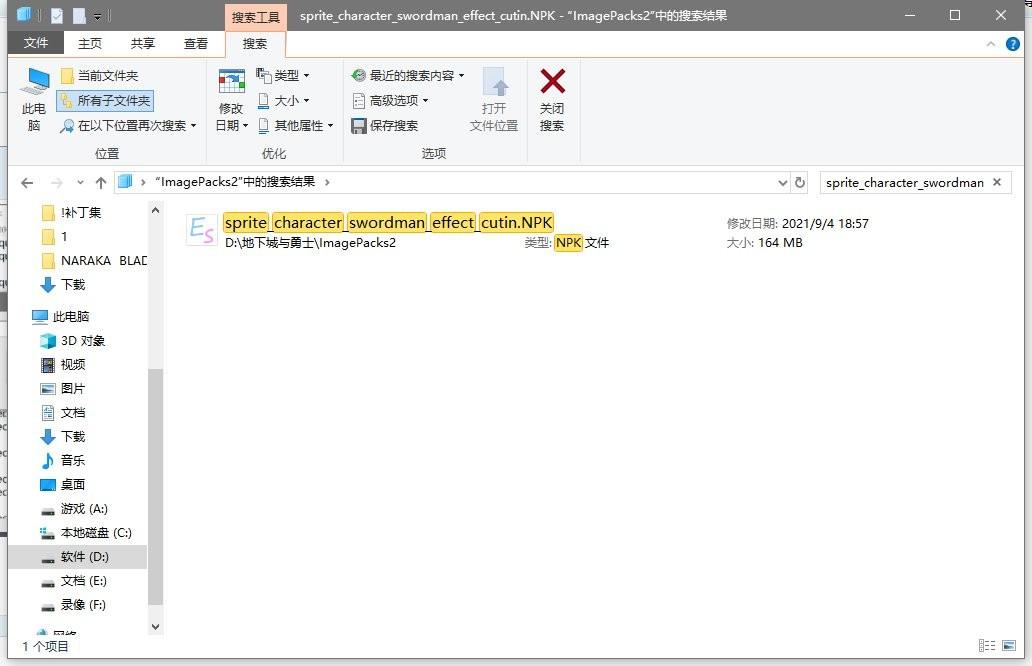Toggle 所有子文件夹 search scope option

[x=102, y=101]
